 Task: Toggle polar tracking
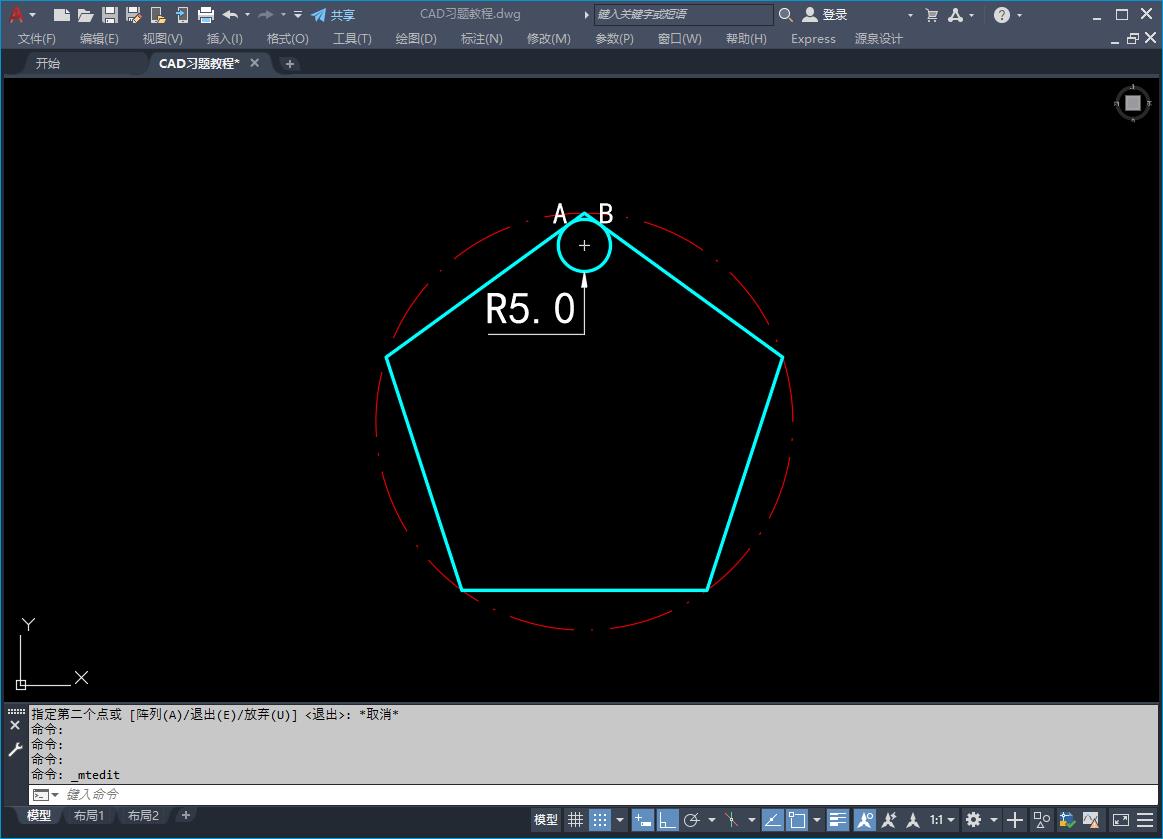(x=692, y=820)
